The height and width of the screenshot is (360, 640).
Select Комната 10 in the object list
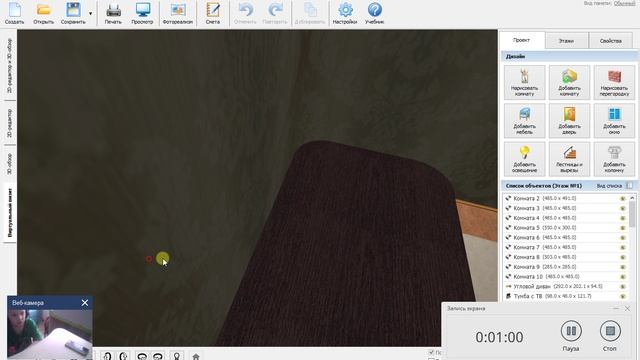(x=566, y=277)
